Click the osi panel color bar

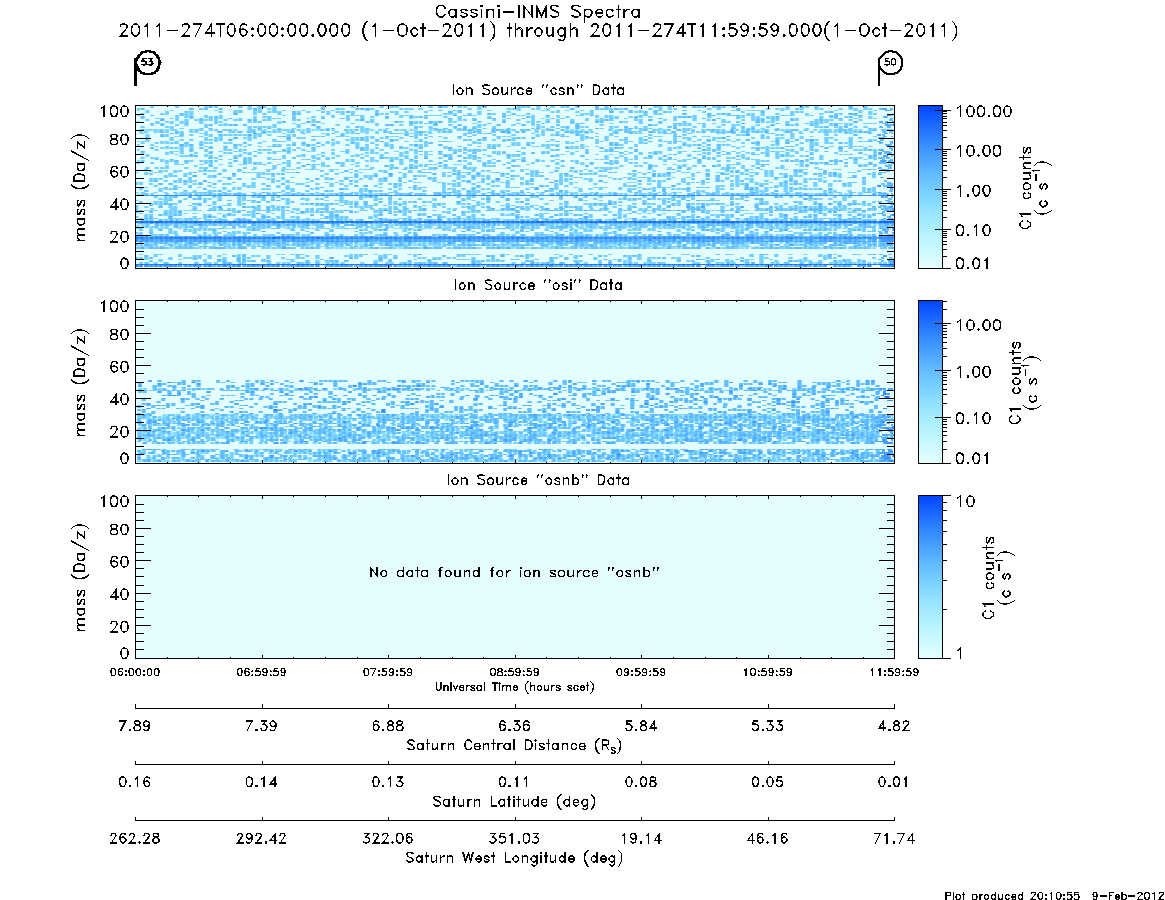click(x=930, y=382)
